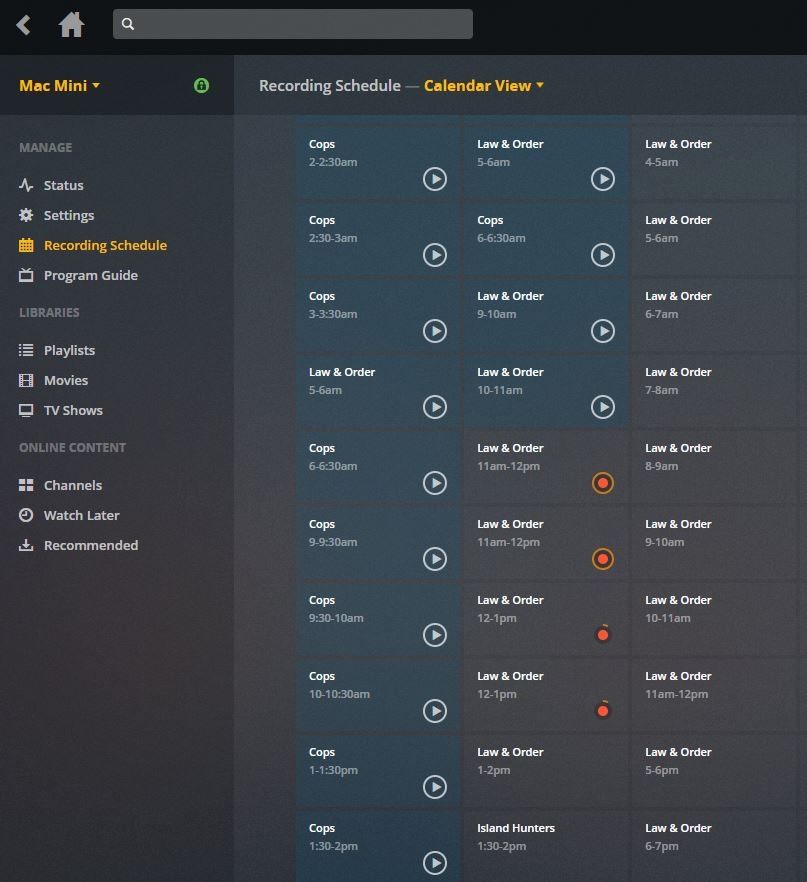
Task: Open Law & Order 7-8am entry
Action: 714,390
